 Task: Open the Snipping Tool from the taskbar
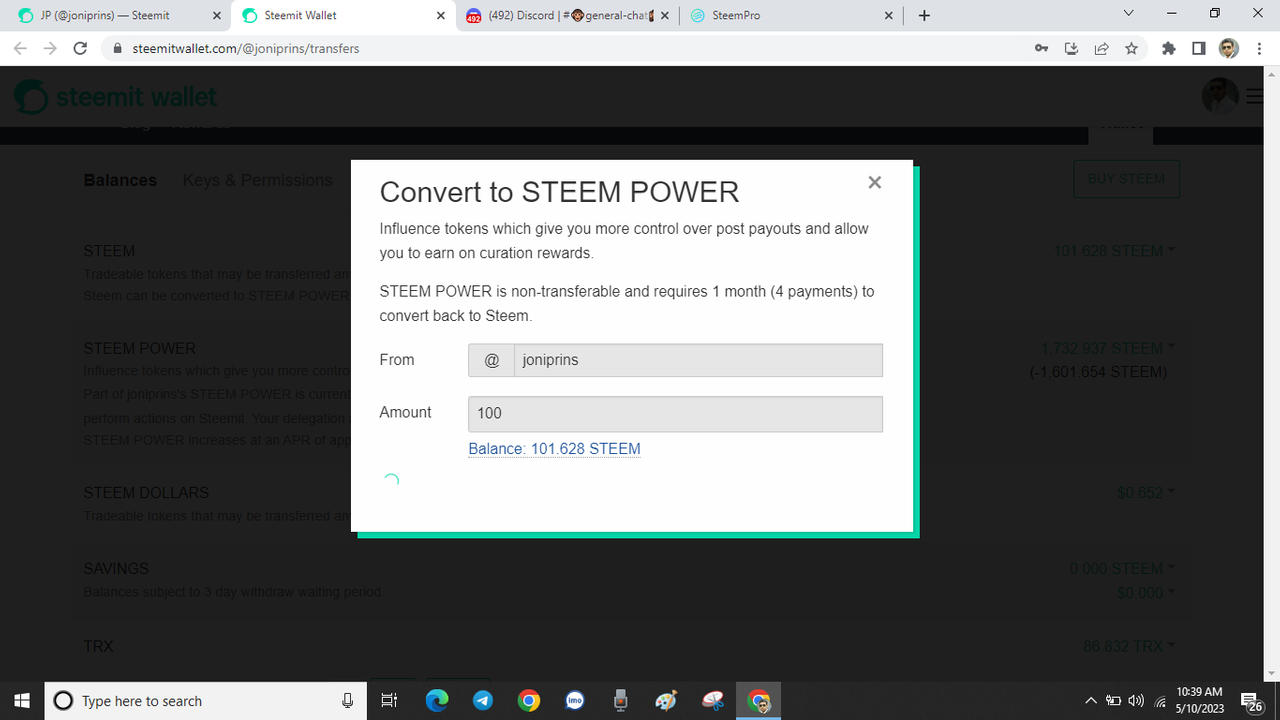712,701
